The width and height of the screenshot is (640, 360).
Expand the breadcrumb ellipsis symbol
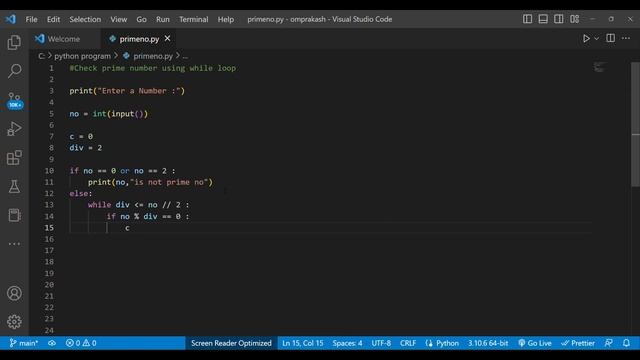(185, 56)
